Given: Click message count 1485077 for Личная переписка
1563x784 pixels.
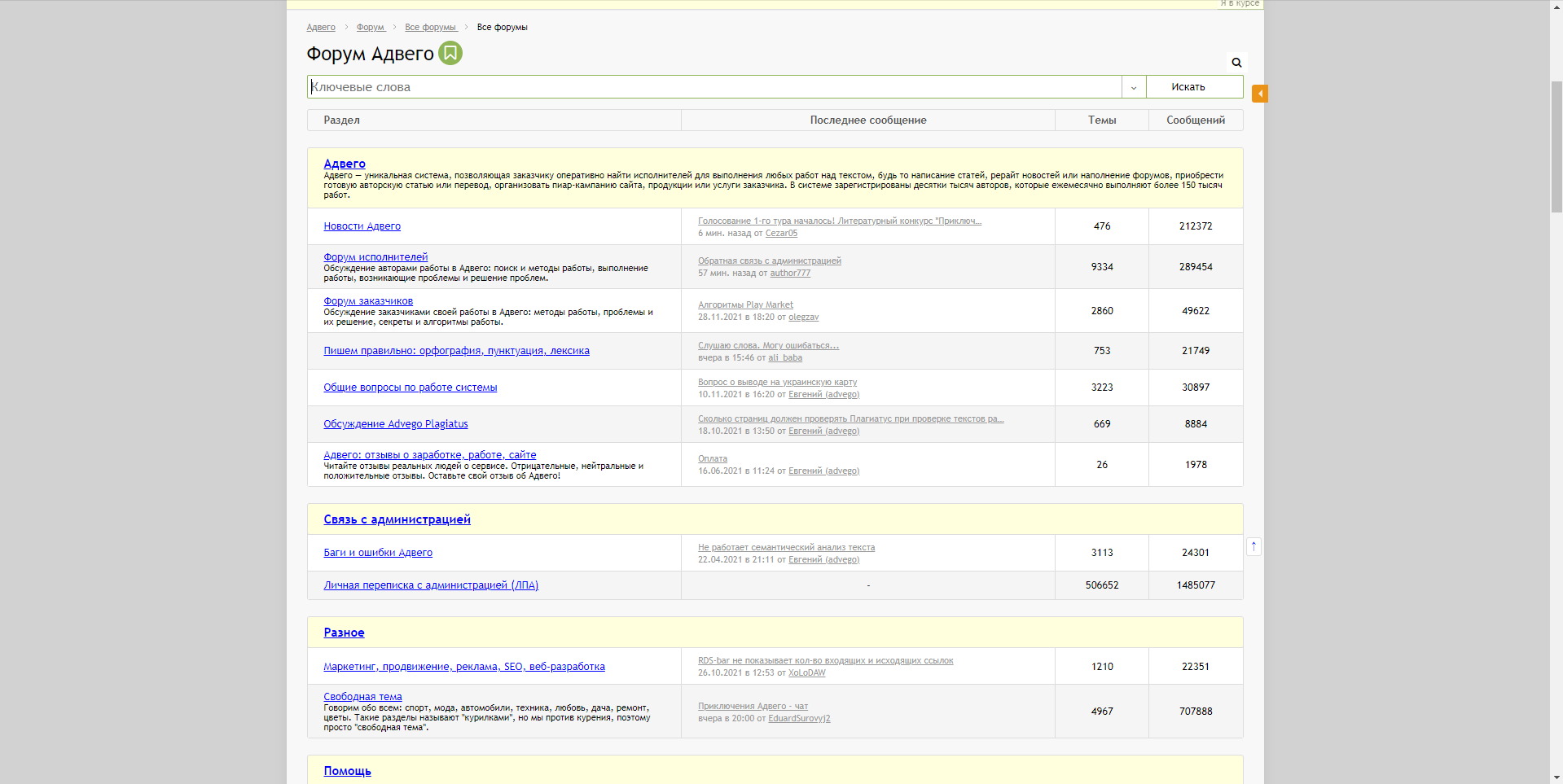Looking at the screenshot, I should point(1196,585).
